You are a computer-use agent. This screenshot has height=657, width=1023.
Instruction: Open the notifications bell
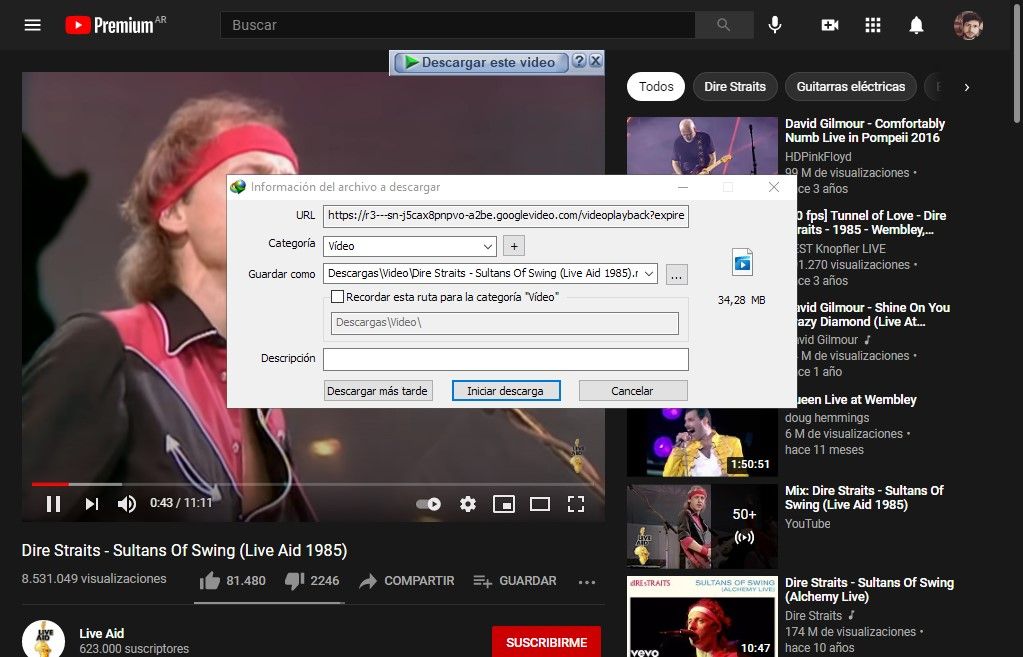pyautogui.click(x=916, y=25)
